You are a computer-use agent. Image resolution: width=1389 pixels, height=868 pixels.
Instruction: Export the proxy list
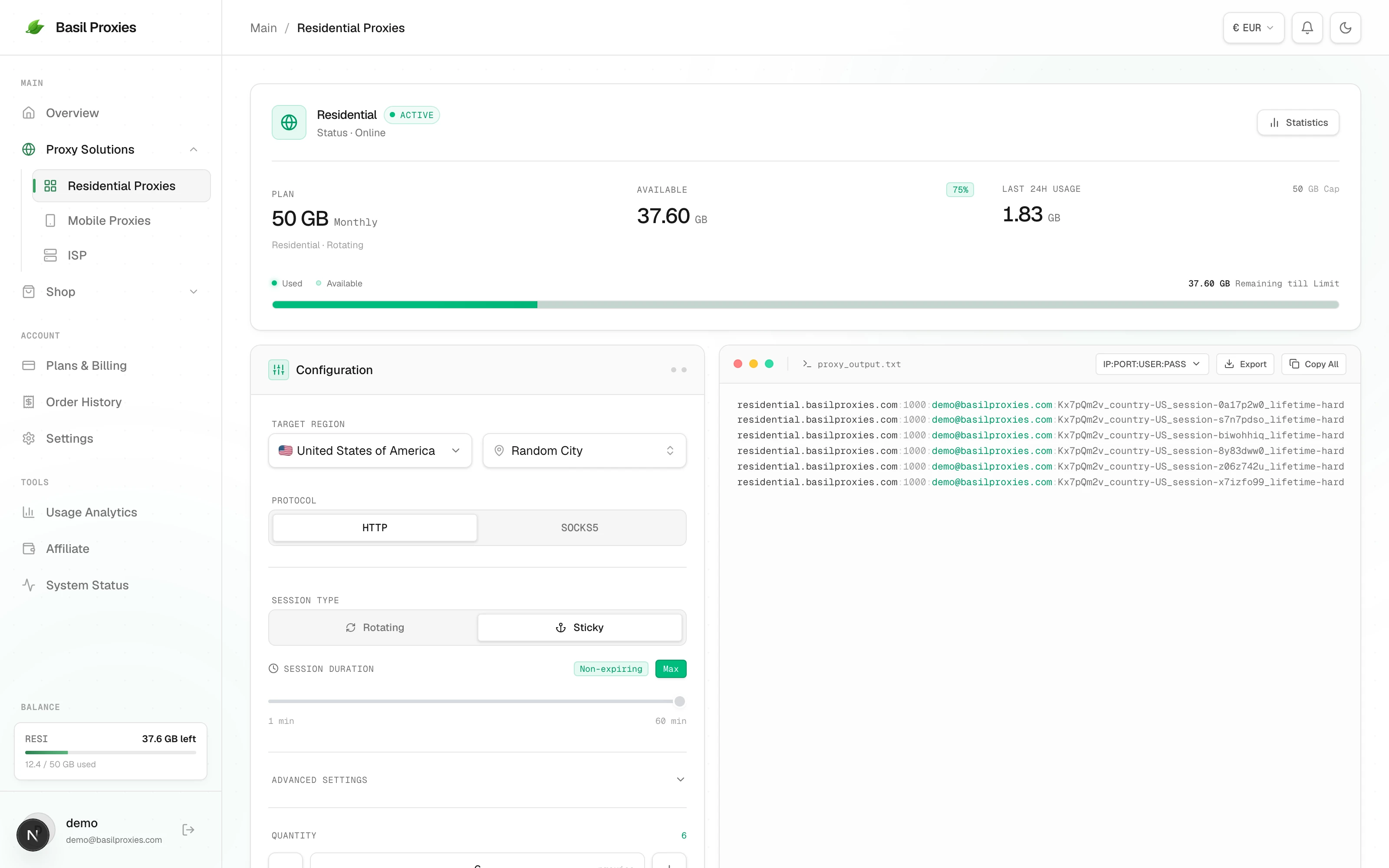click(x=1245, y=364)
